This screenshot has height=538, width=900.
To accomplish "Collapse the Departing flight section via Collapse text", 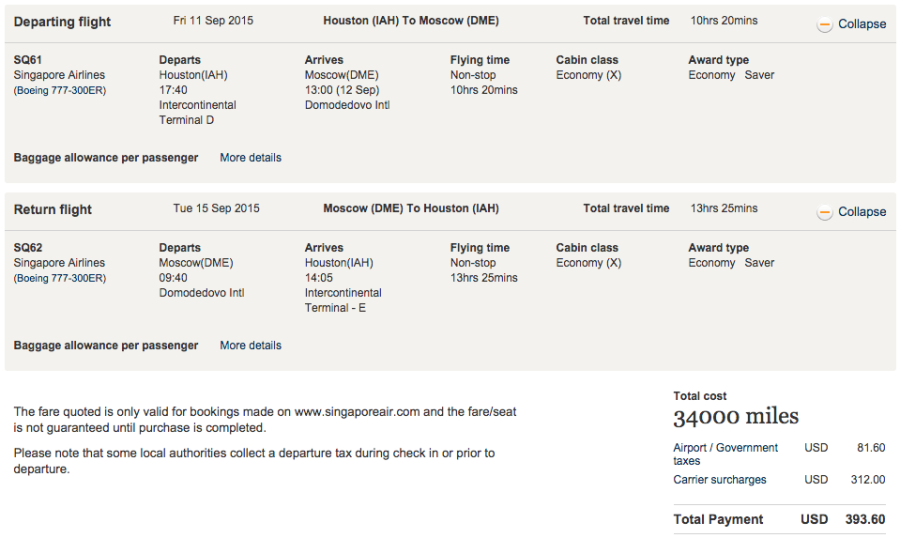I will pos(861,24).
